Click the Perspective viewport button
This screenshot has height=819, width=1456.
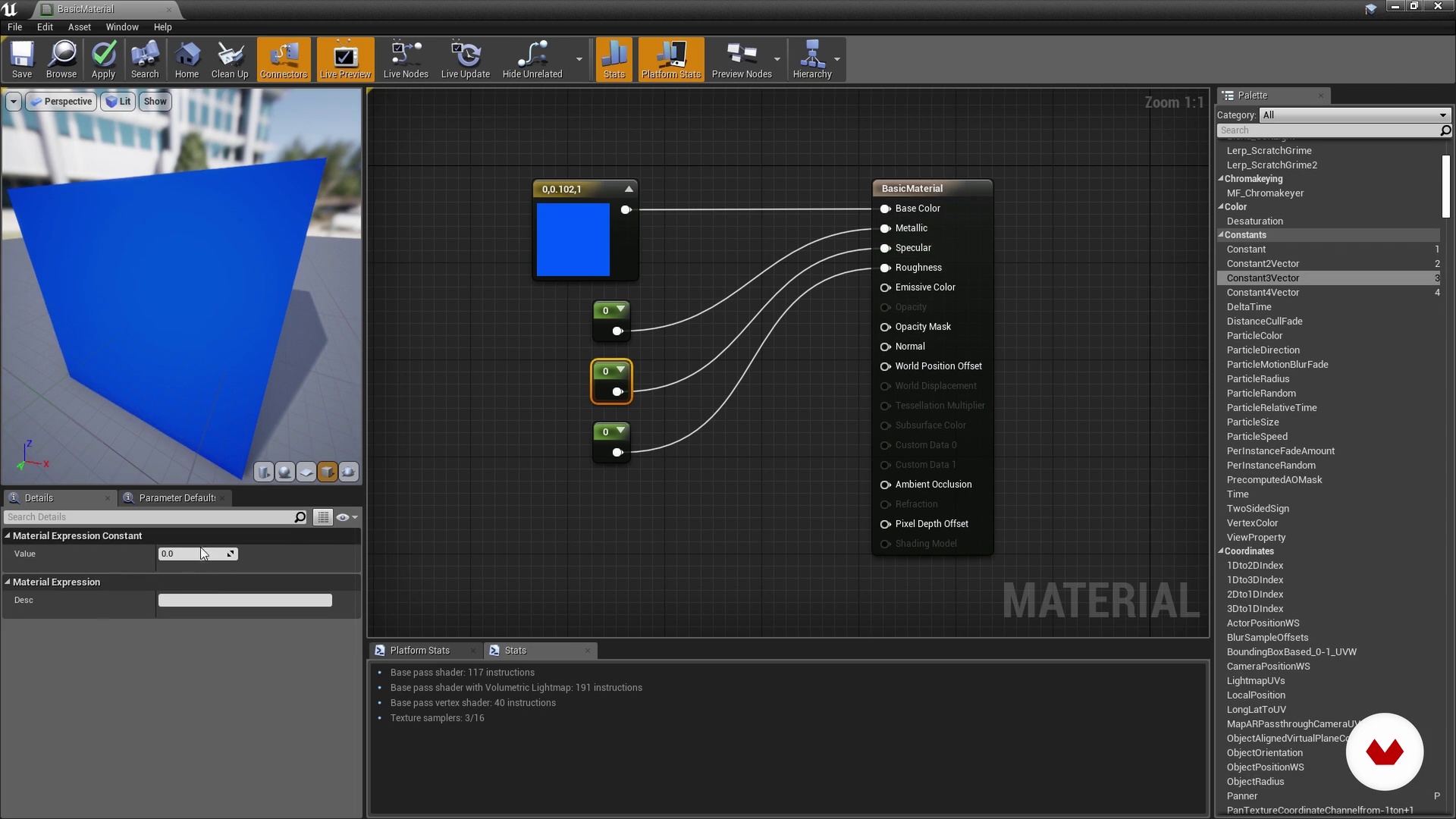coord(61,102)
